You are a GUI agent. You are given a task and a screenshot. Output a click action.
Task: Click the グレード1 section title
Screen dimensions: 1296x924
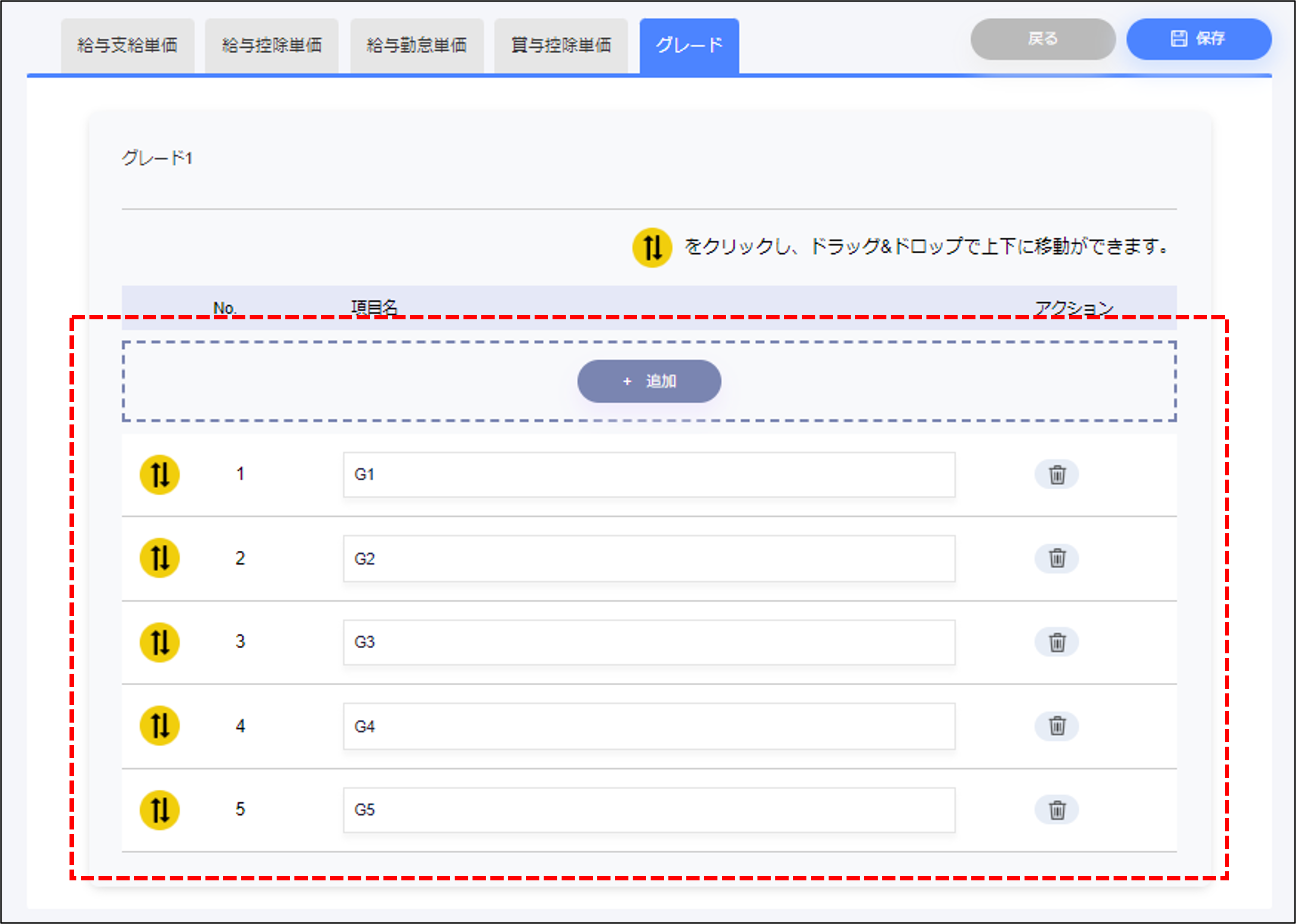(x=158, y=158)
